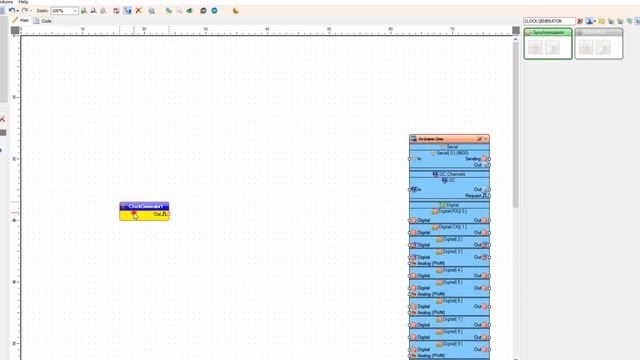The width and height of the screenshot is (640, 360).
Task: Click the Digital[RX][0] Out pin
Action: tap(489, 220)
